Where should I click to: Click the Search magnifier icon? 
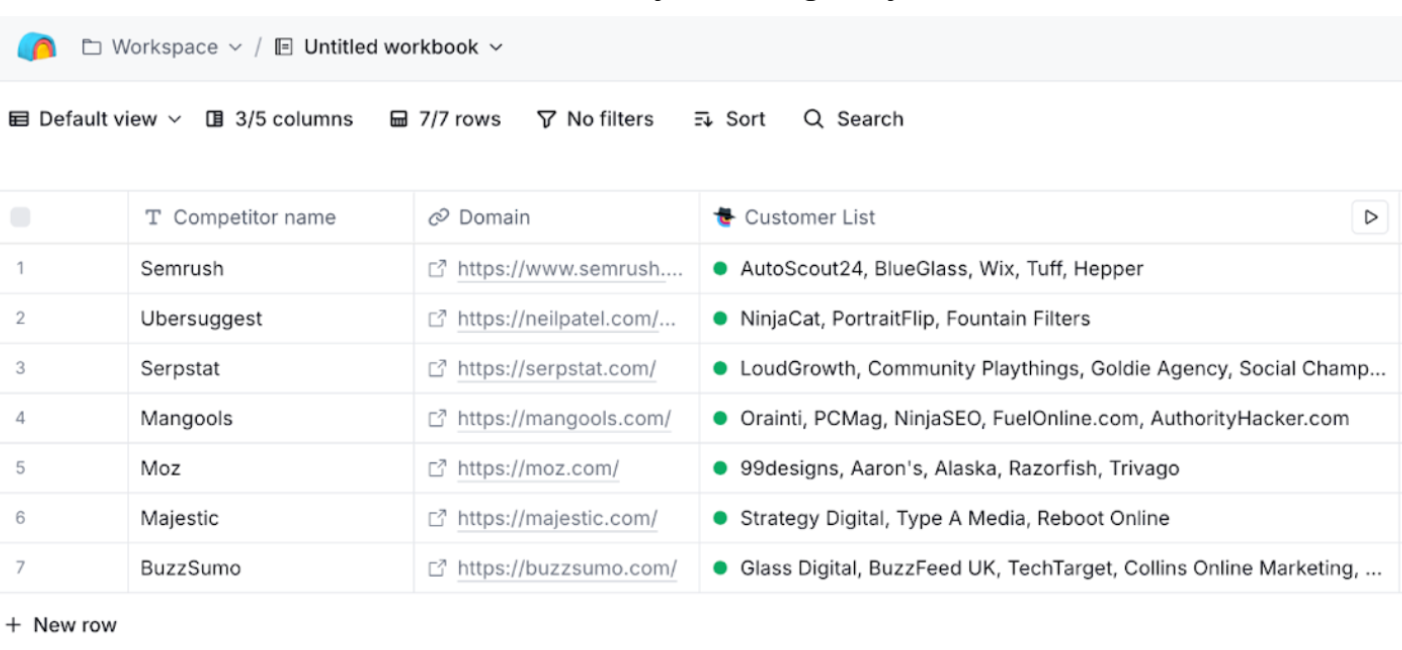click(x=814, y=119)
